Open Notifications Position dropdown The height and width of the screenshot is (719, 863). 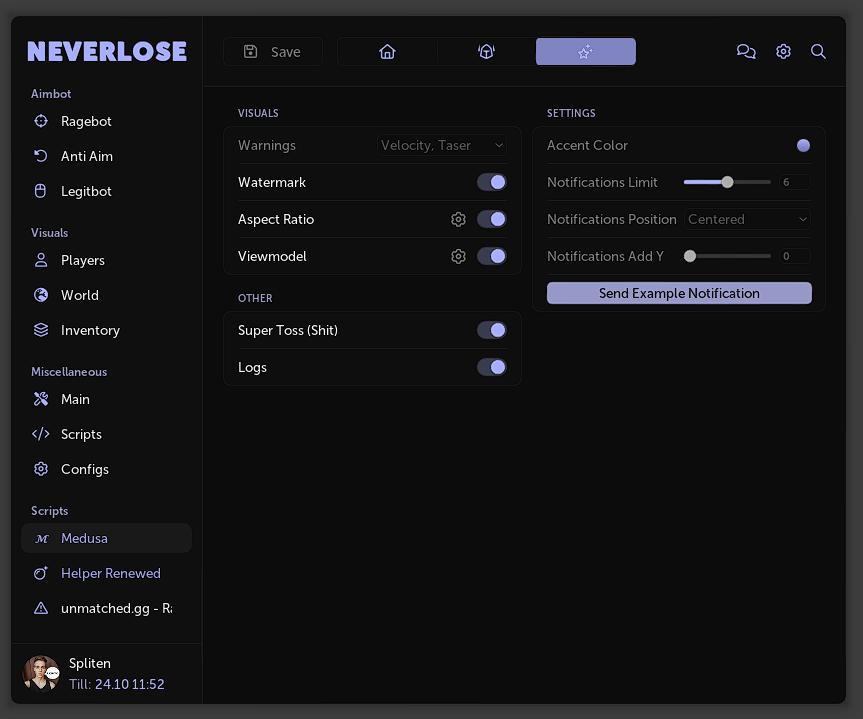coord(747,219)
